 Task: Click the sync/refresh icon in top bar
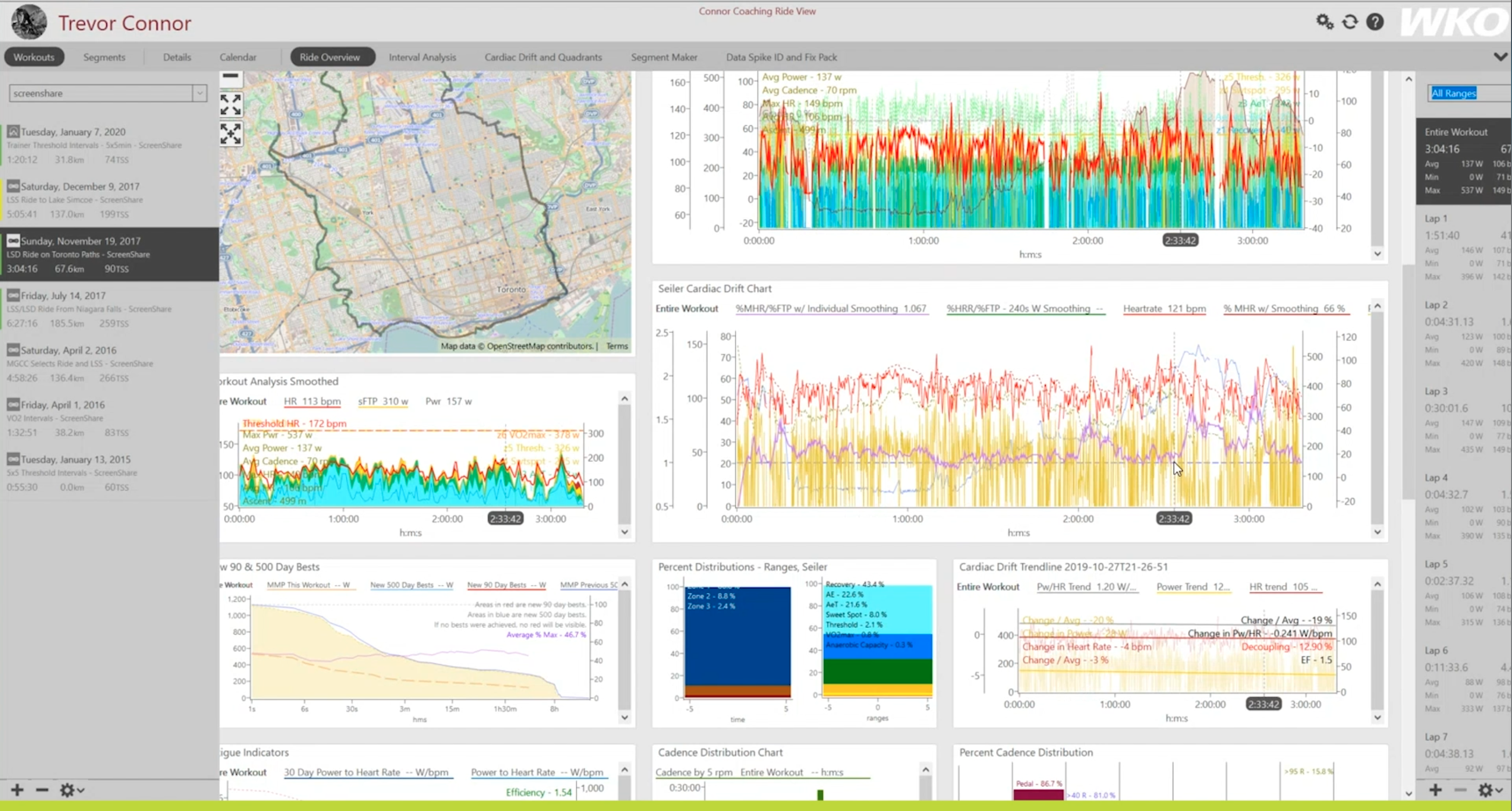click(x=1350, y=21)
